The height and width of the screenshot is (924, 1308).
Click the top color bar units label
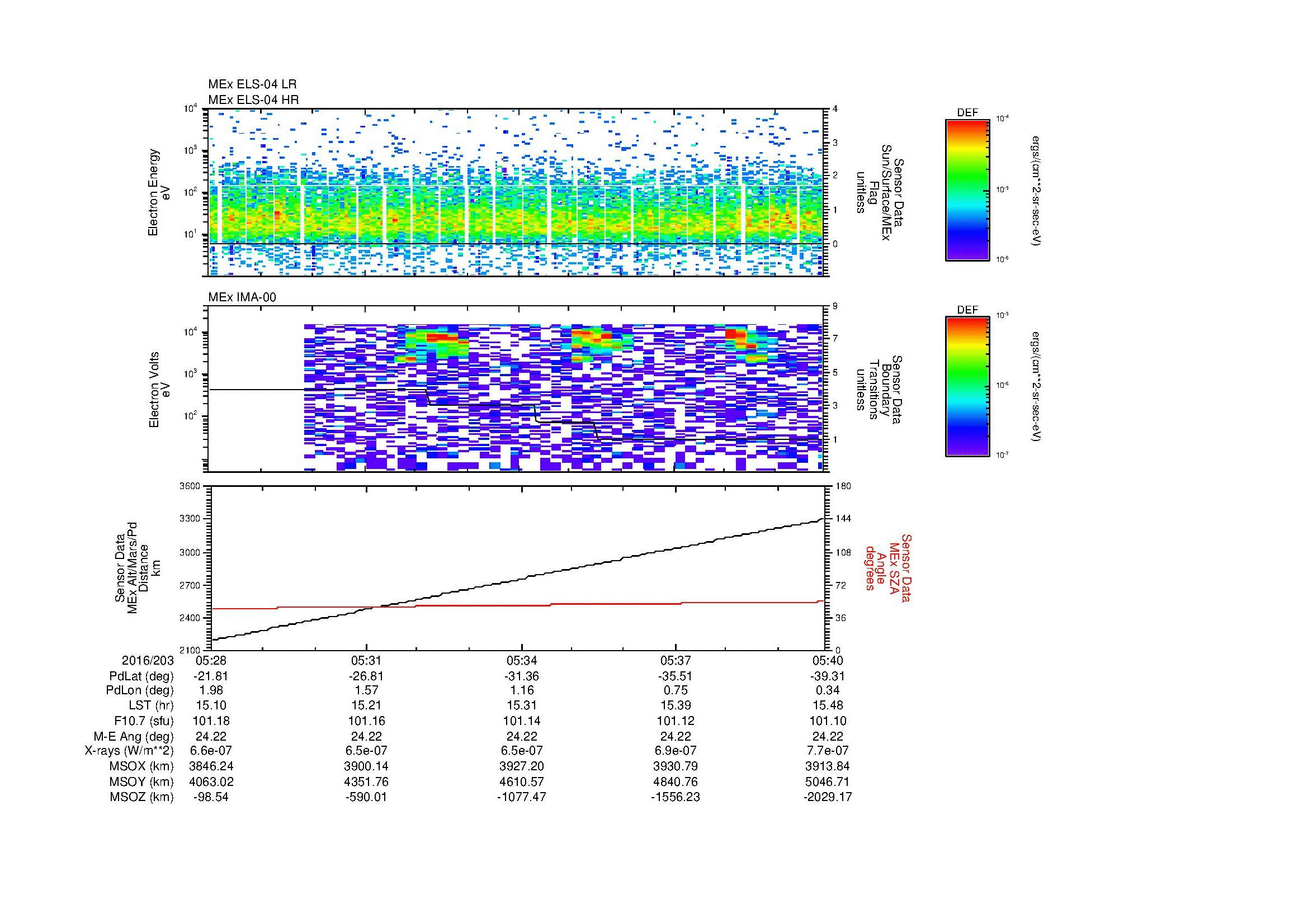pyautogui.click(x=1035, y=191)
